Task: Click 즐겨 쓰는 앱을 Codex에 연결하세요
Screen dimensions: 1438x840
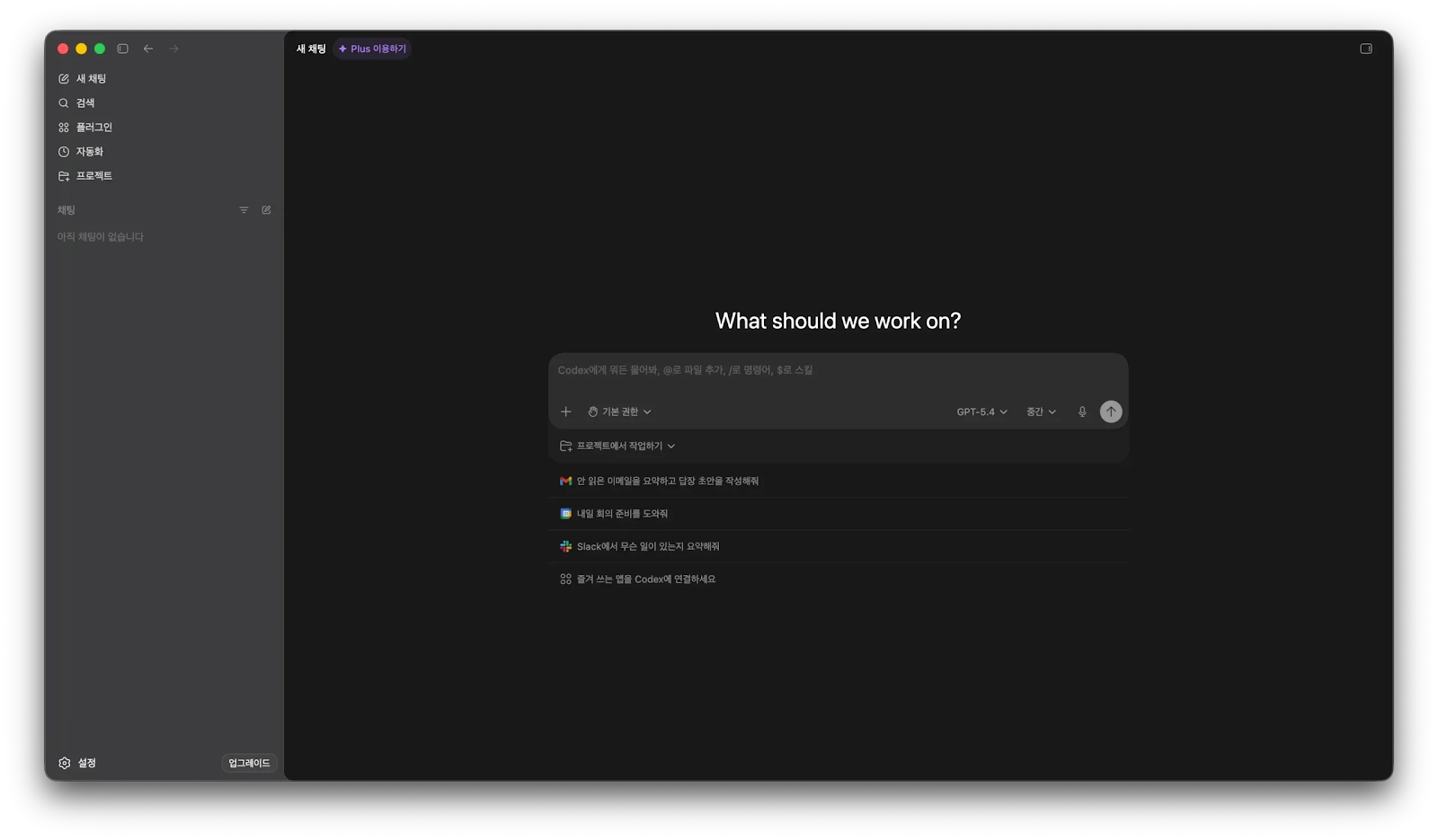Action: pos(838,579)
